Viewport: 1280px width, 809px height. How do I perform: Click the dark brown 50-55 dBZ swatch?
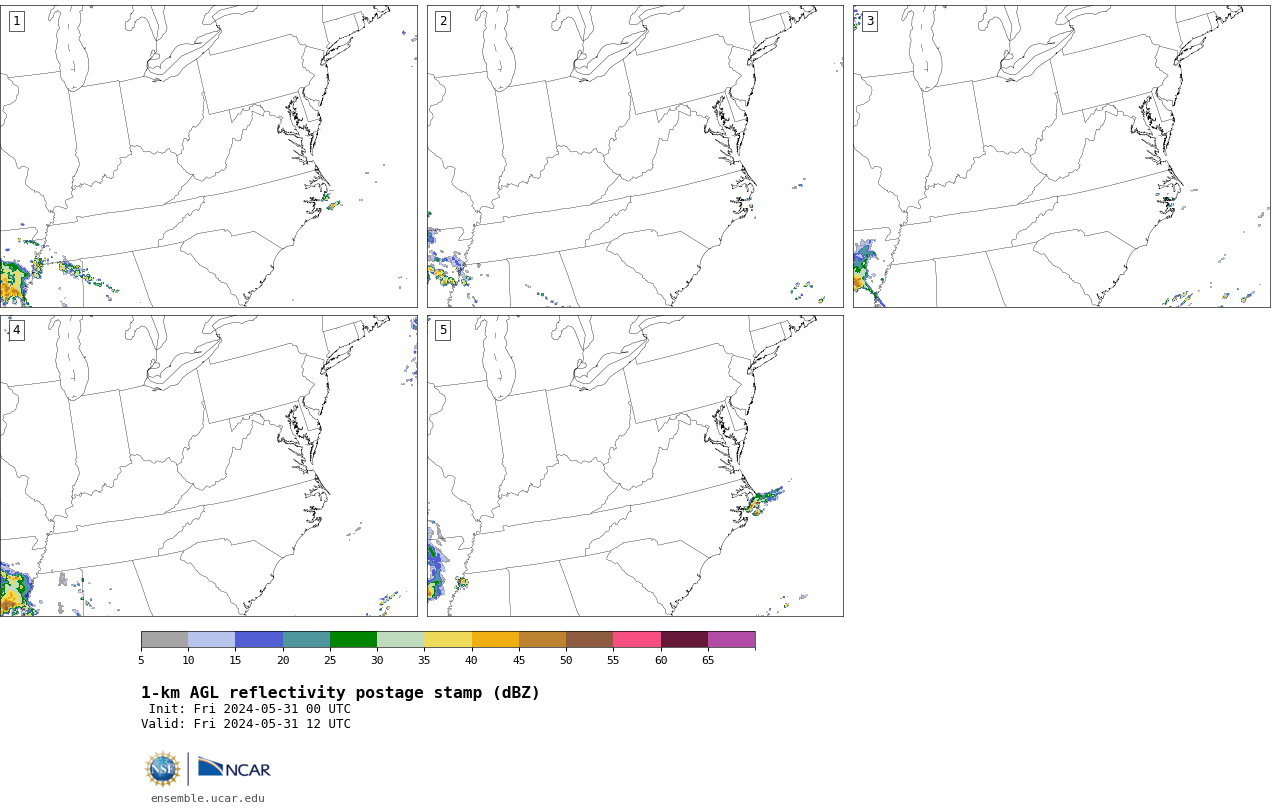590,640
